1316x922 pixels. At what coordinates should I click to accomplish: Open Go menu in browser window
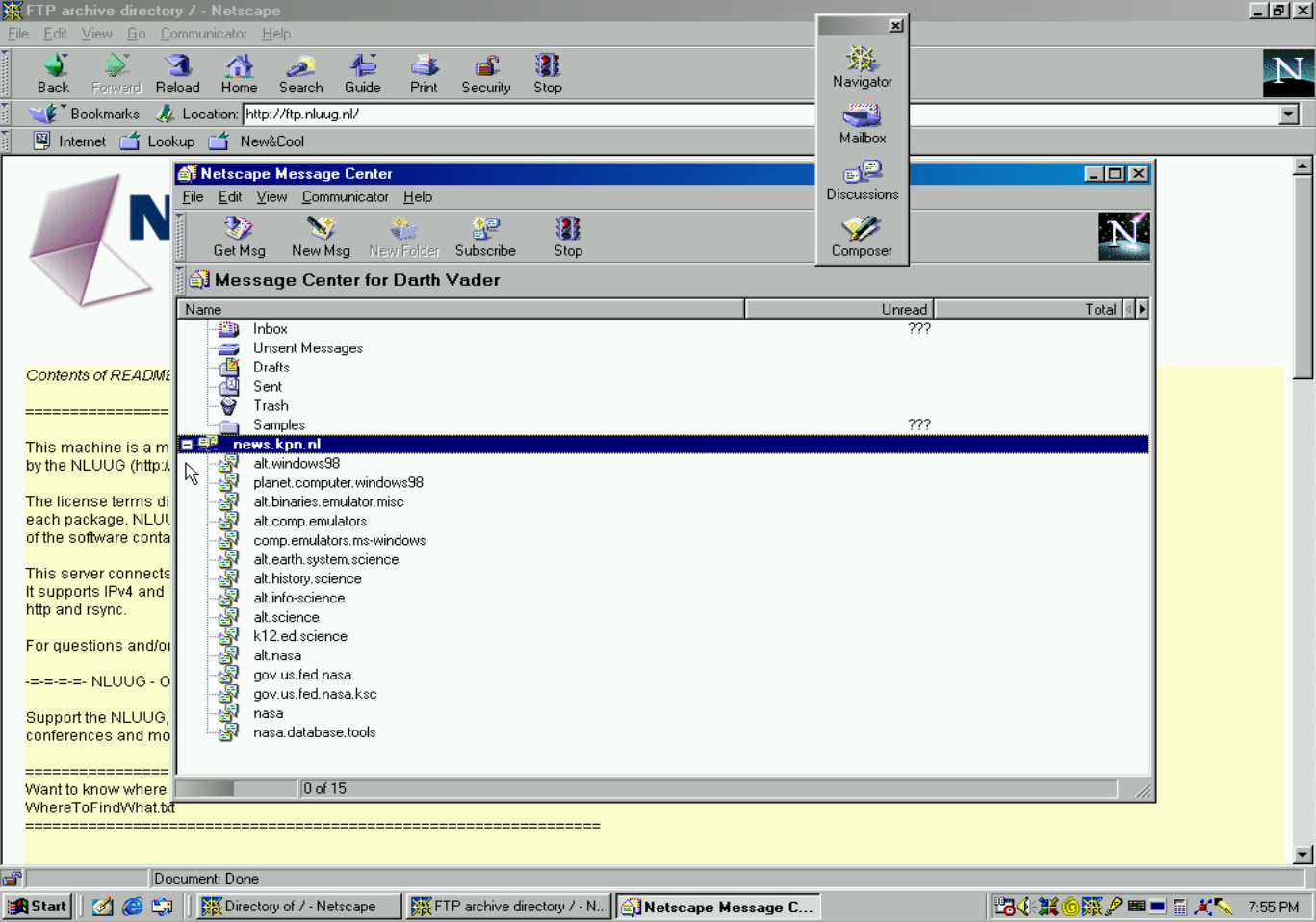click(x=136, y=34)
